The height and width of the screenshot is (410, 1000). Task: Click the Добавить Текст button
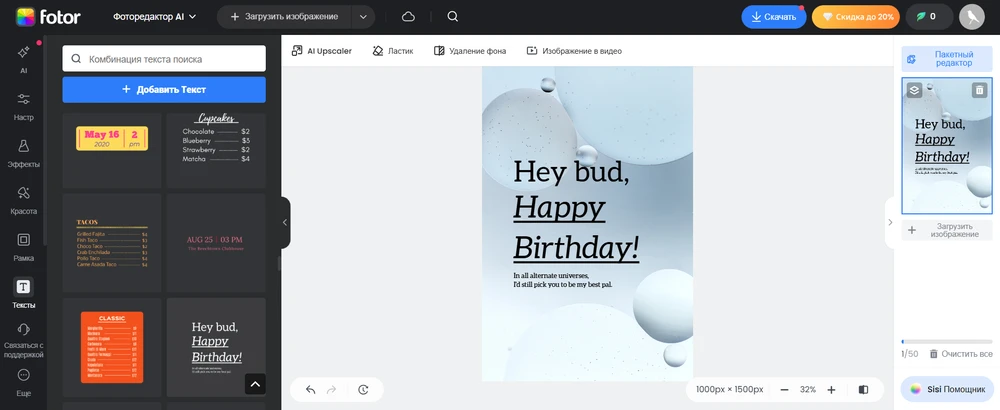[164, 89]
